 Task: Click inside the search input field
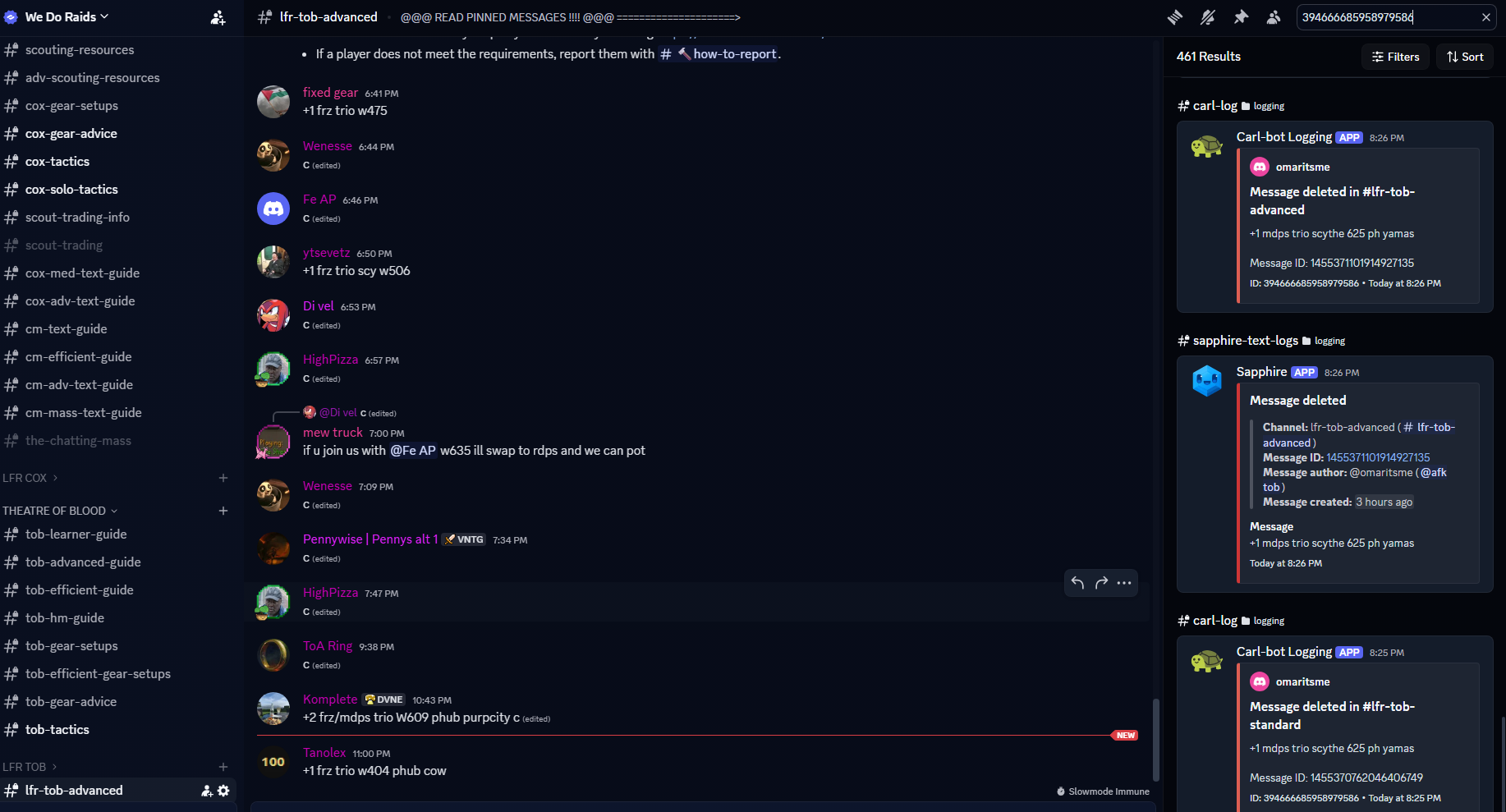coord(1380,16)
